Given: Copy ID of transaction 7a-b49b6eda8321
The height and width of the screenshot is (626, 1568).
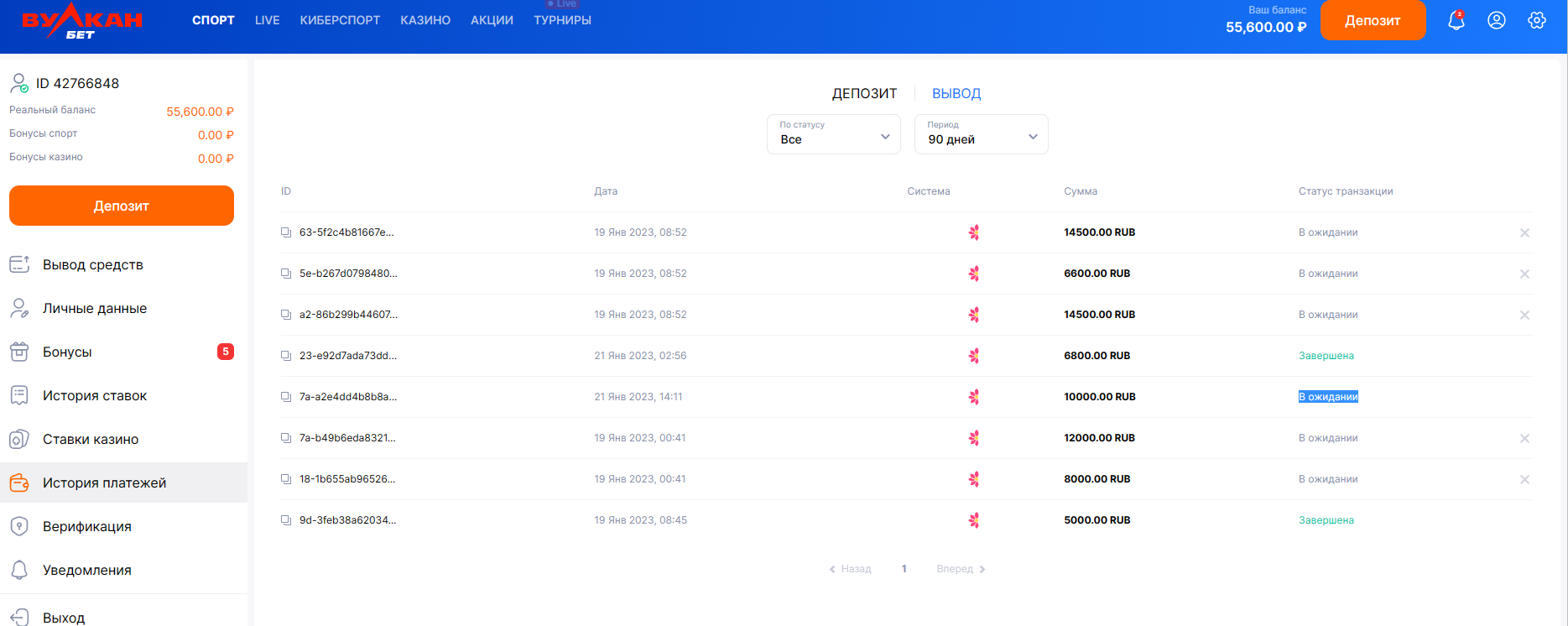Looking at the screenshot, I should (286, 438).
